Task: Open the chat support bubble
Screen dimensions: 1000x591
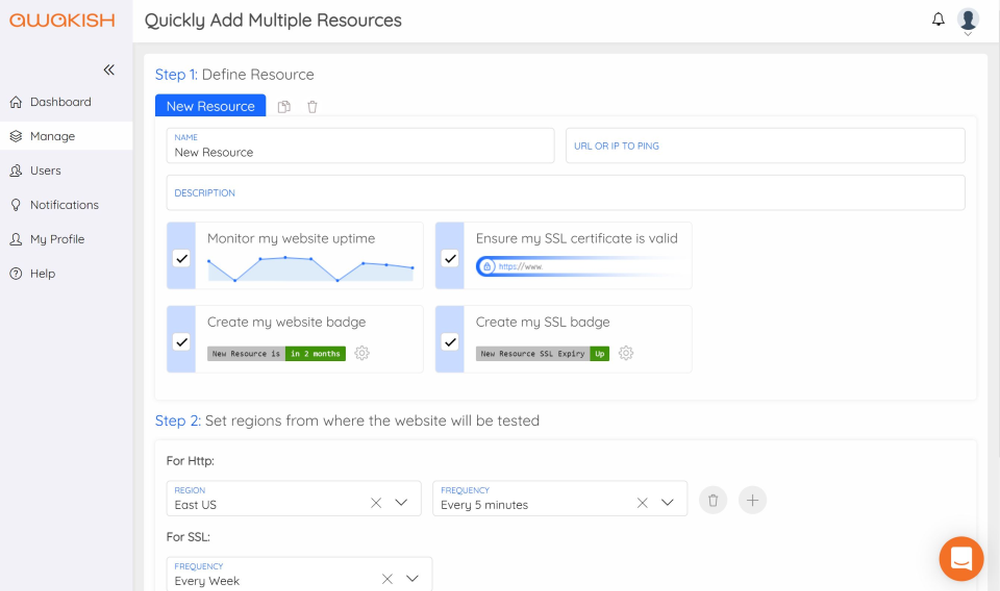Action: click(961, 558)
